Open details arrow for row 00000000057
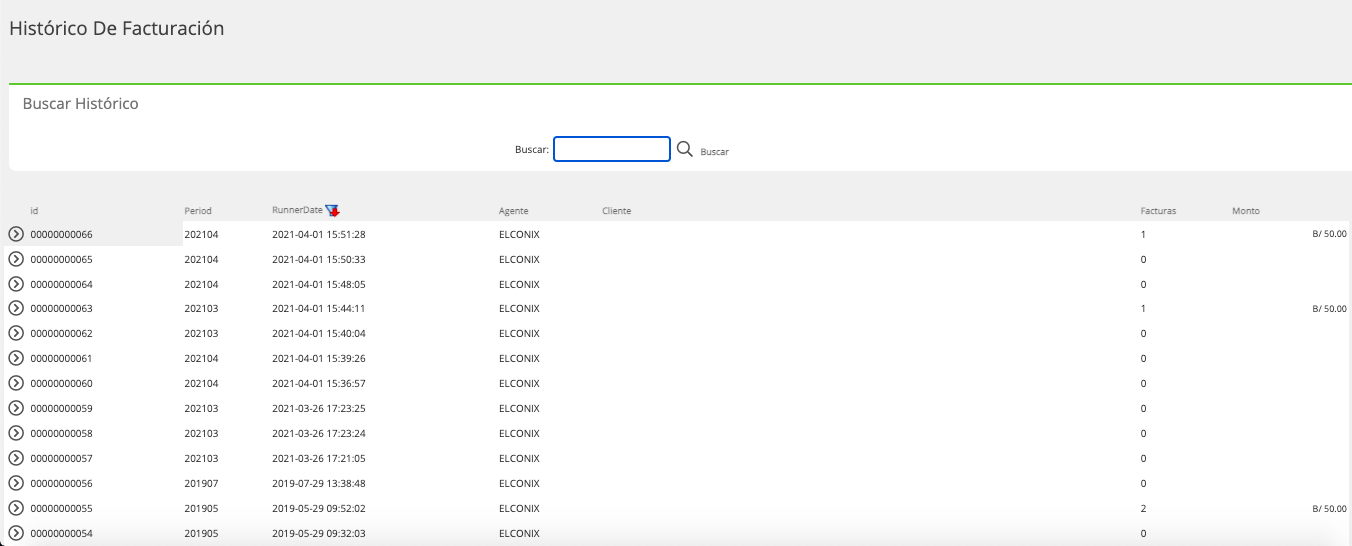 tap(16, 458)
